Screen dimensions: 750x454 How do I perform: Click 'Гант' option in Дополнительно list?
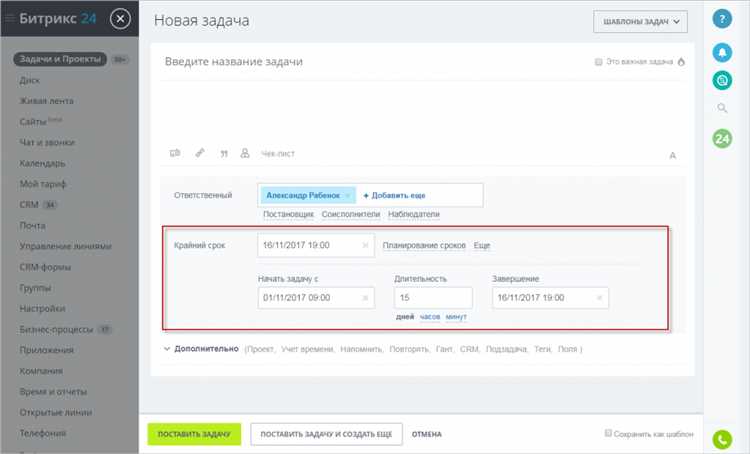(444, 349)
